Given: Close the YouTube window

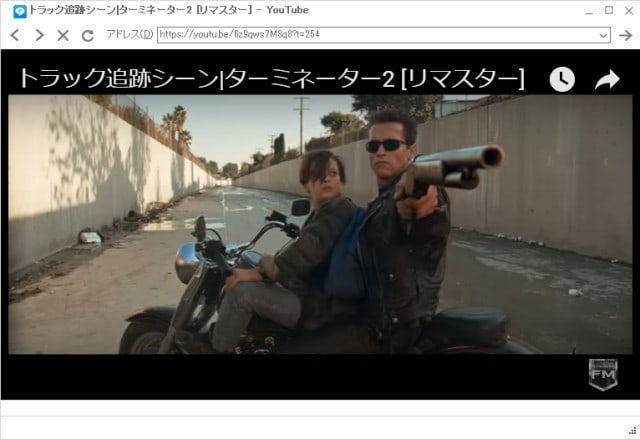Looking at the screenshot, I should point(629,11).
